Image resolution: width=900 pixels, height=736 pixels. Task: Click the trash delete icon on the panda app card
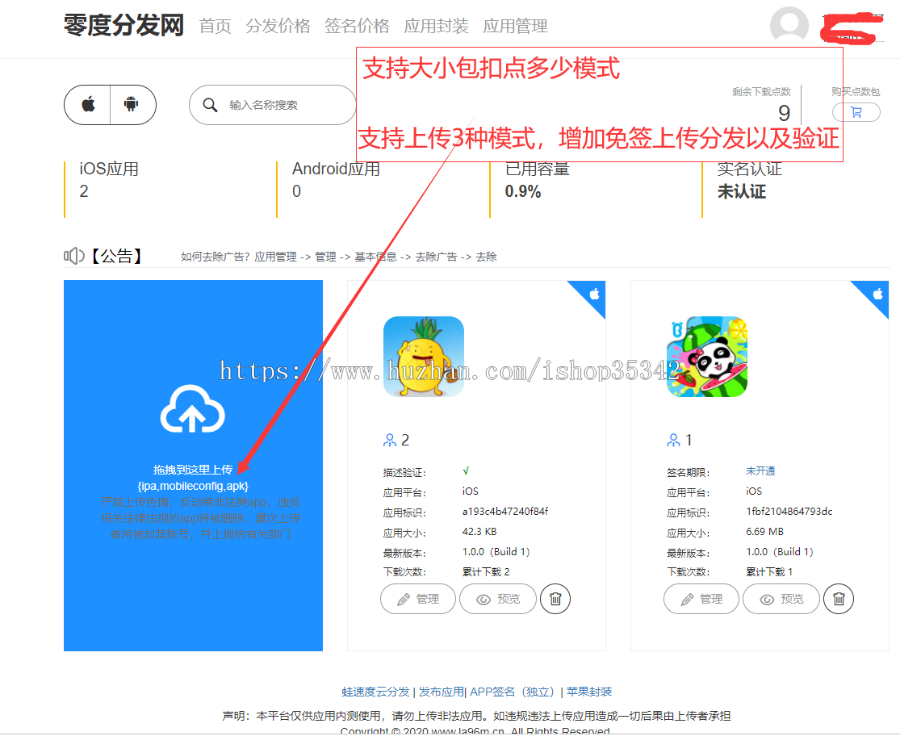point(838,599)
